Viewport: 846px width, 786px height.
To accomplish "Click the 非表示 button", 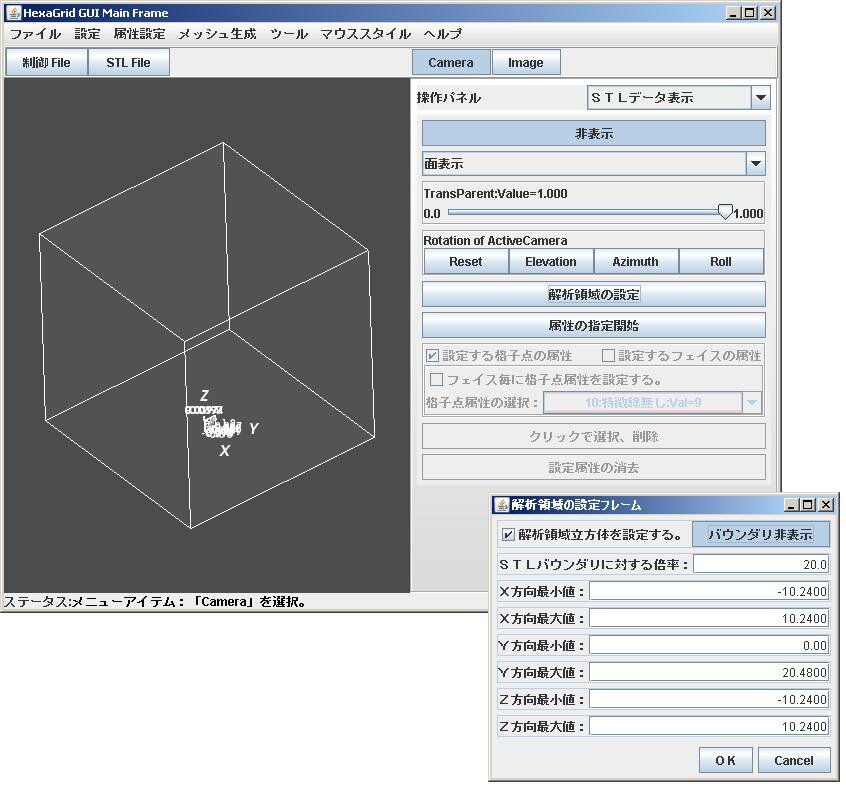I will pyautogui.click(x=593, y=132).
